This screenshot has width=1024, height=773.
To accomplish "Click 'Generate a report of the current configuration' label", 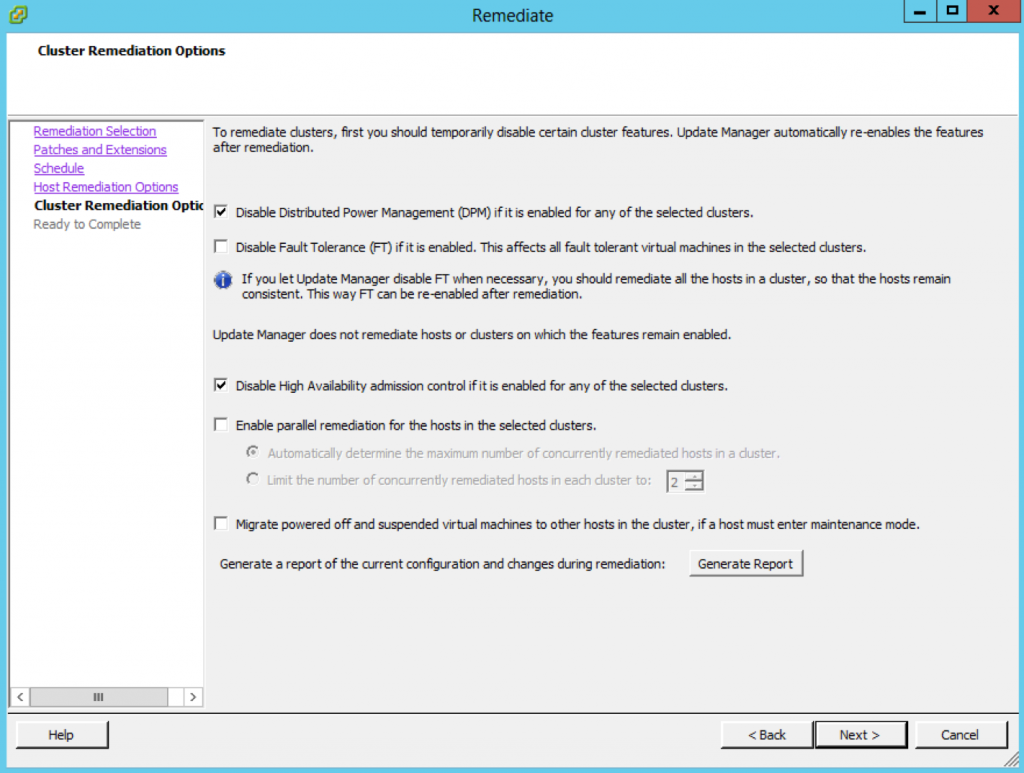I will 442,563.
